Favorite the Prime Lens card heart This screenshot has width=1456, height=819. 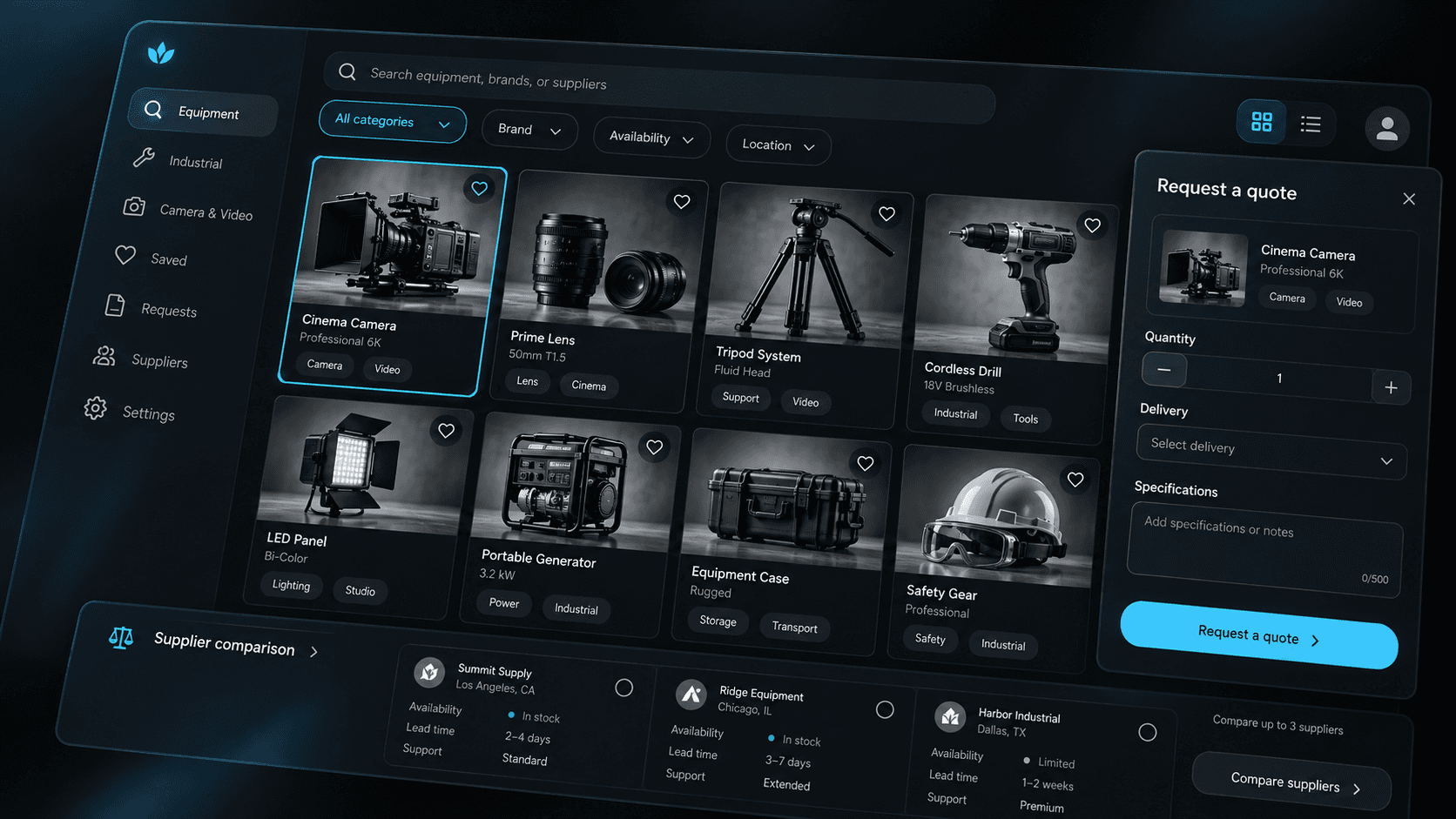click(682, 202)
